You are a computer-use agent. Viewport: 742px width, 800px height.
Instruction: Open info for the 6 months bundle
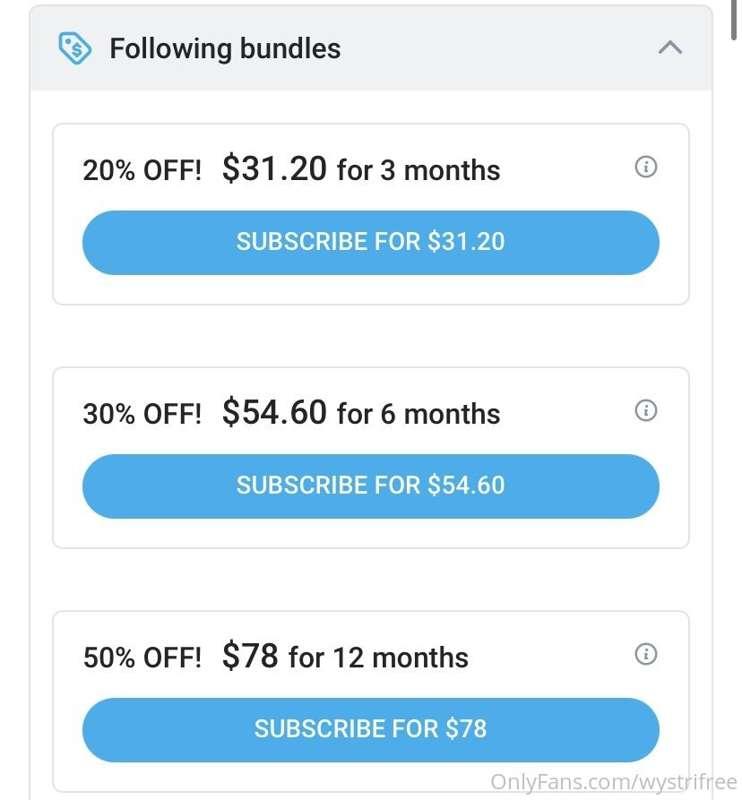pyautogui.click(x=646, y=410)
